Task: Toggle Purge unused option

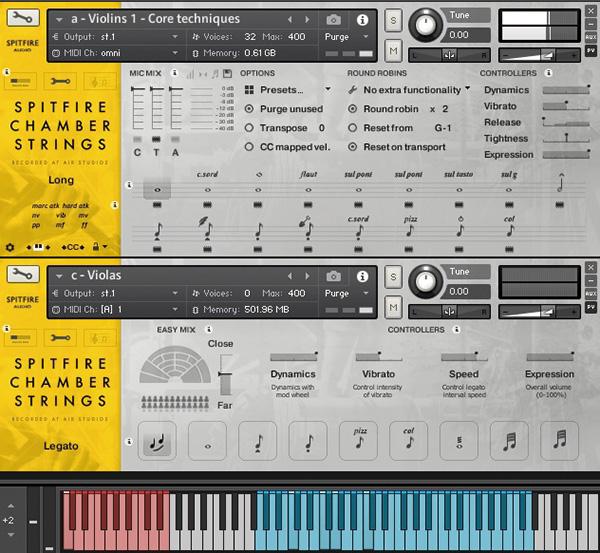Action: pos(249,109)
